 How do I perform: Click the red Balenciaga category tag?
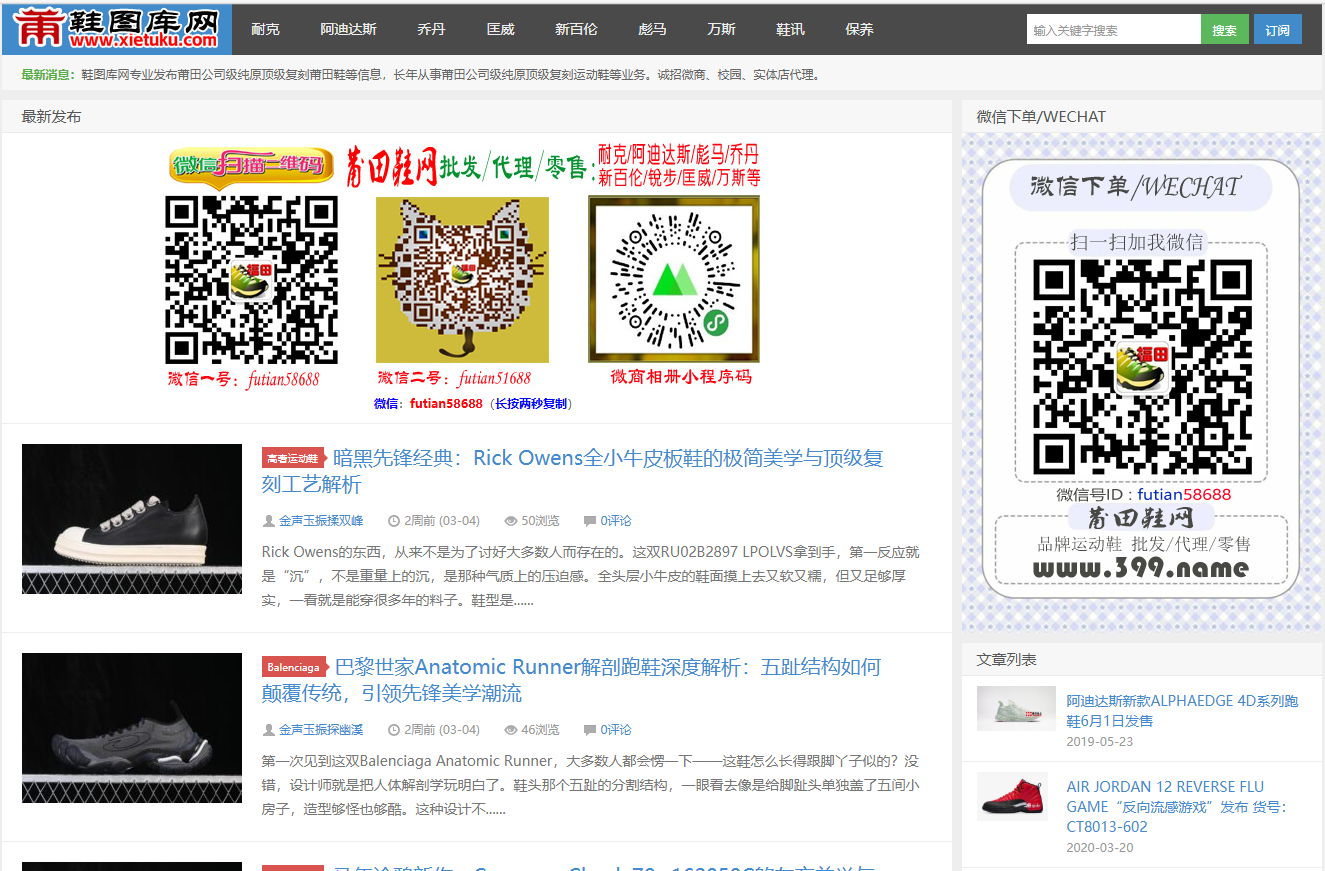click(x=294, y=667)
